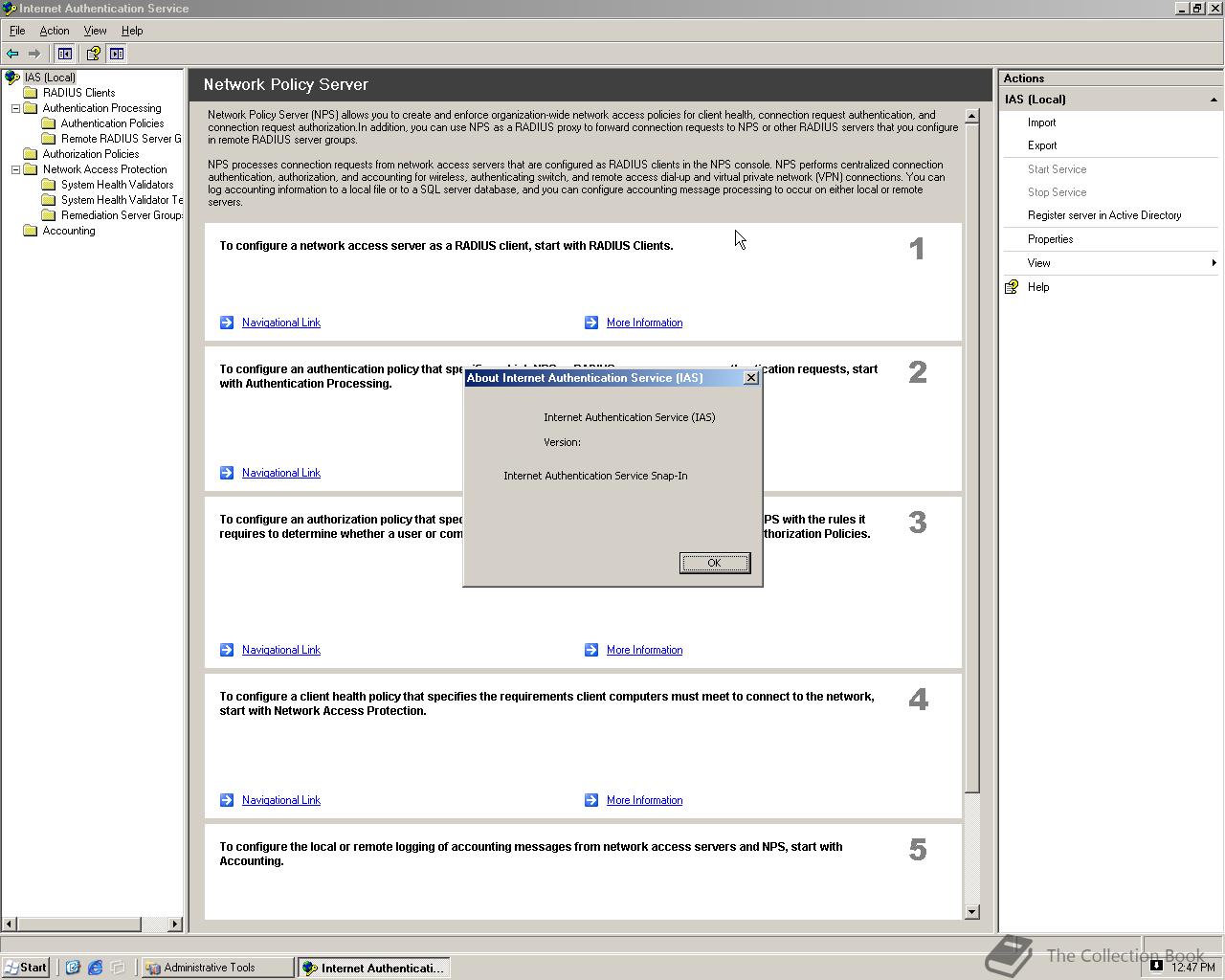Image resolution: width=1225 pixels, height=980 pixels.
Task: Toggle the Action pane toolbar icon
Action: click(117, 54)
